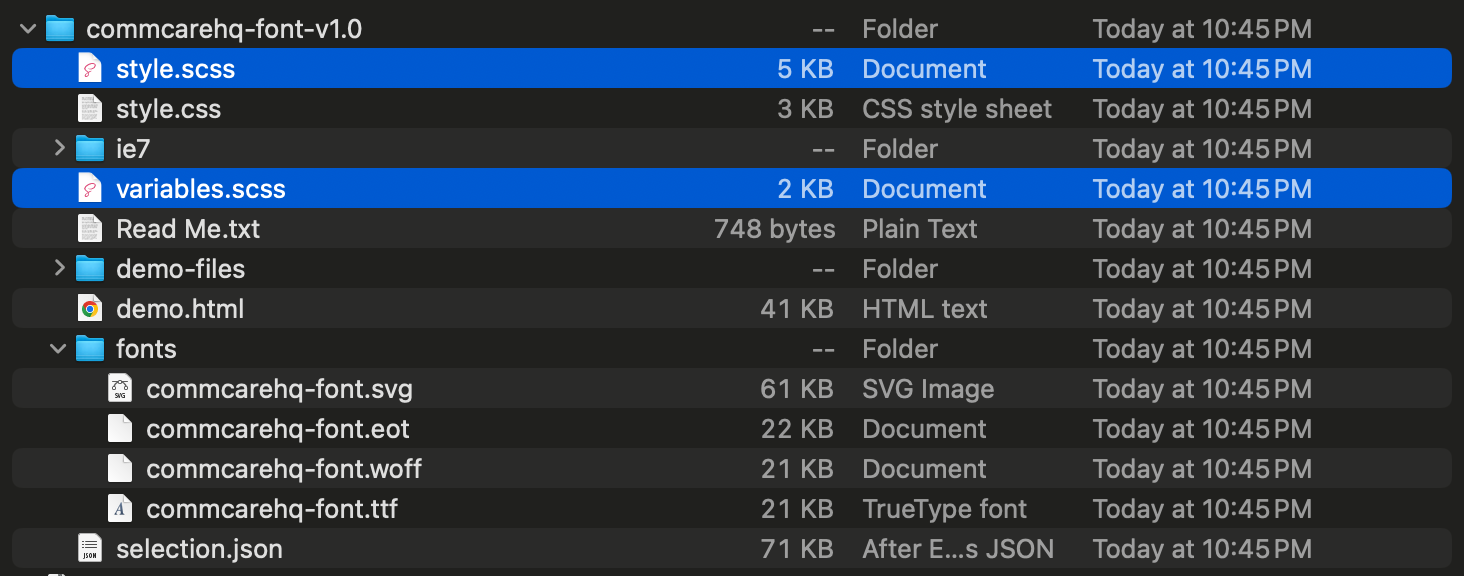
Task: Expand the demo-files folder disclosure arrow
Action: click(59, 269)
